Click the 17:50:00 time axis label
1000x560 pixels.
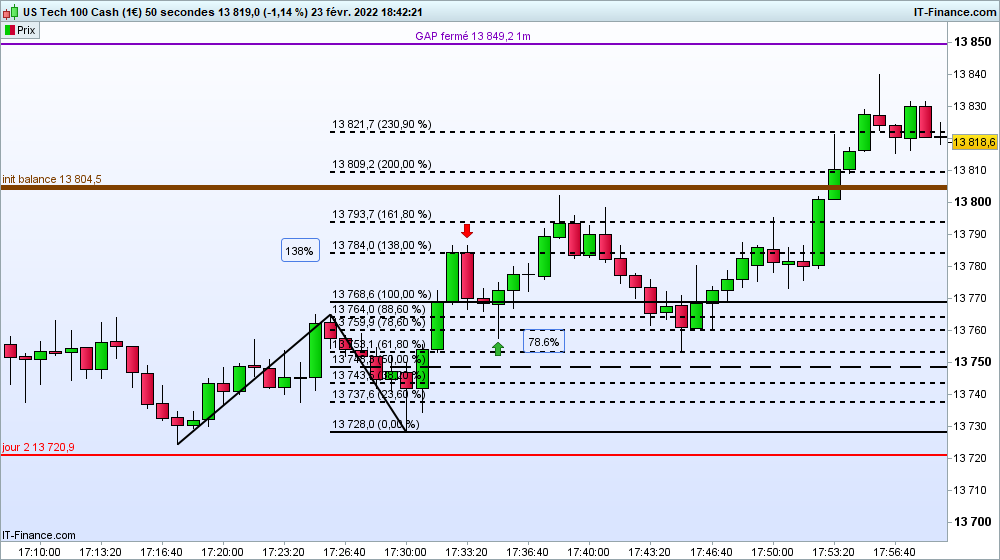(772, 552)
